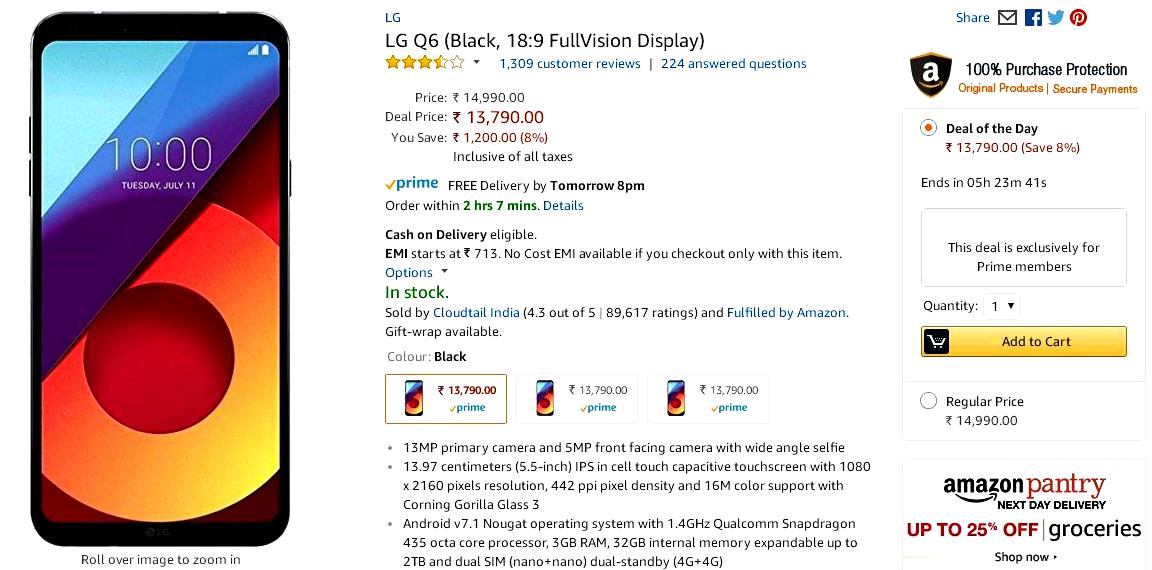Screen dimensions: 1152x570
Task: Share product on Twitter icon
Action: pyautogui.click(x=1056, y=18)
